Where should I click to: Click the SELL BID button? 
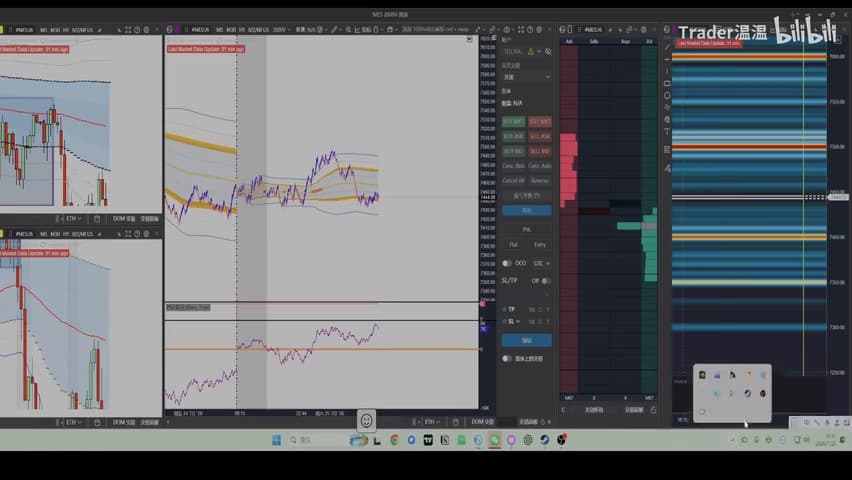[x=540, y=151]
